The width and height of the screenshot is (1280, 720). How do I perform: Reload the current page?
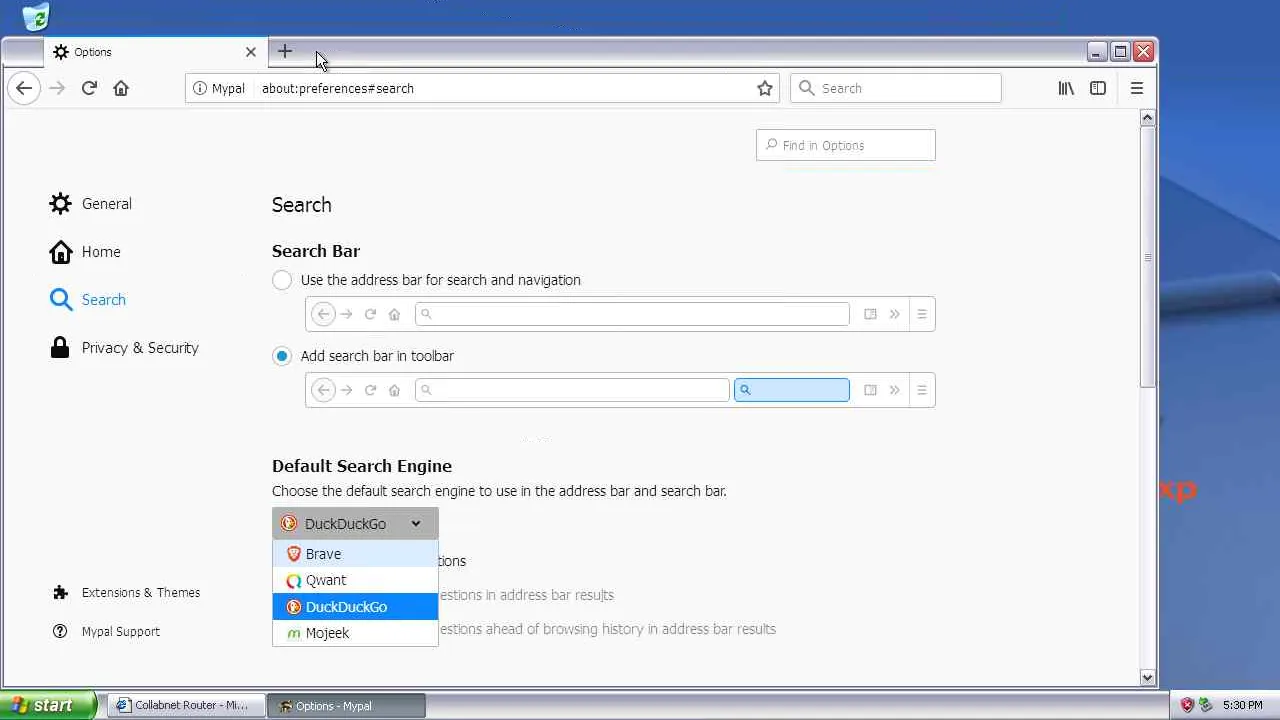coord(89,88)
